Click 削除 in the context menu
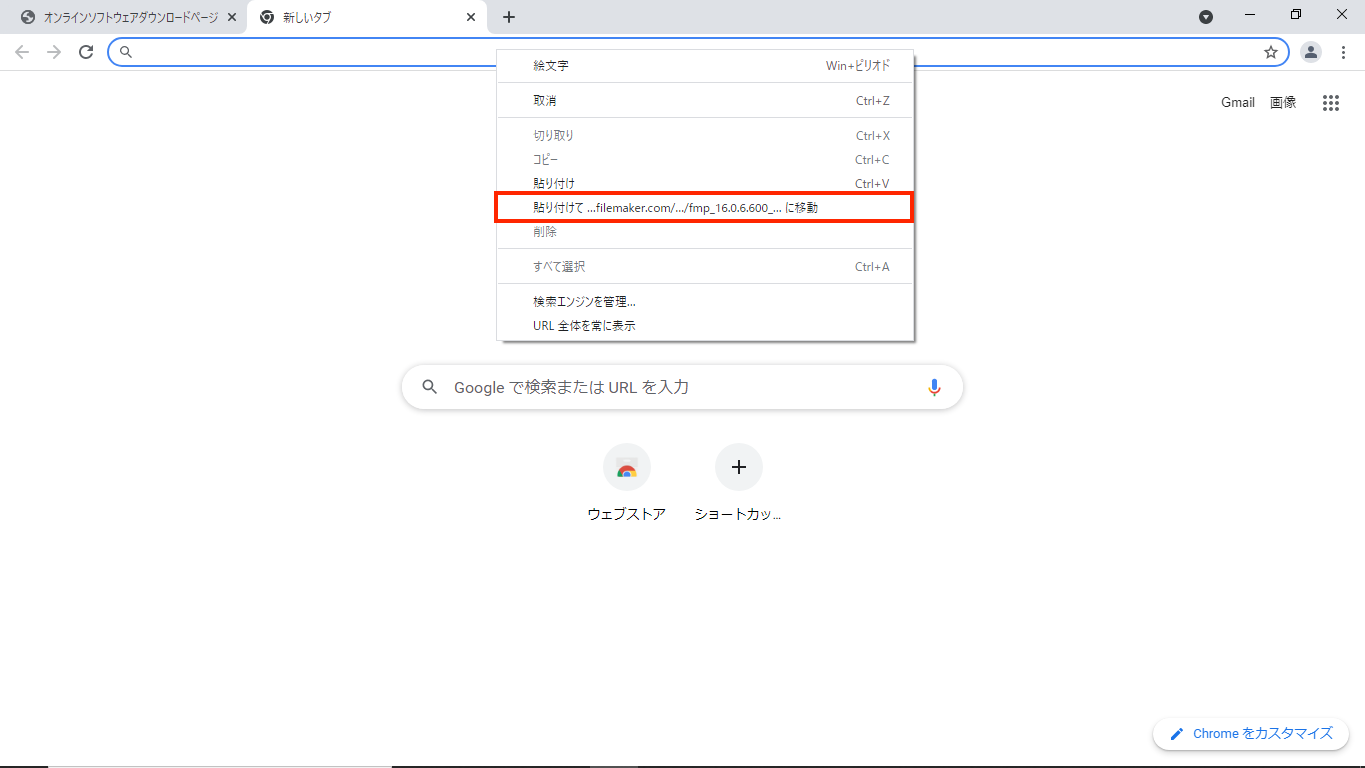1365x768 pixels. [x=706, y=232]
